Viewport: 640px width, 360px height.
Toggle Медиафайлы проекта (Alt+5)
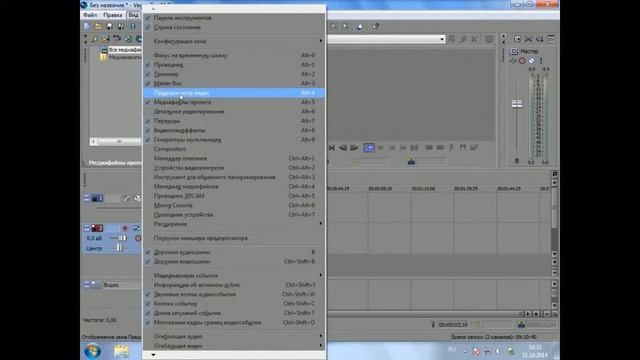[235, 102]
